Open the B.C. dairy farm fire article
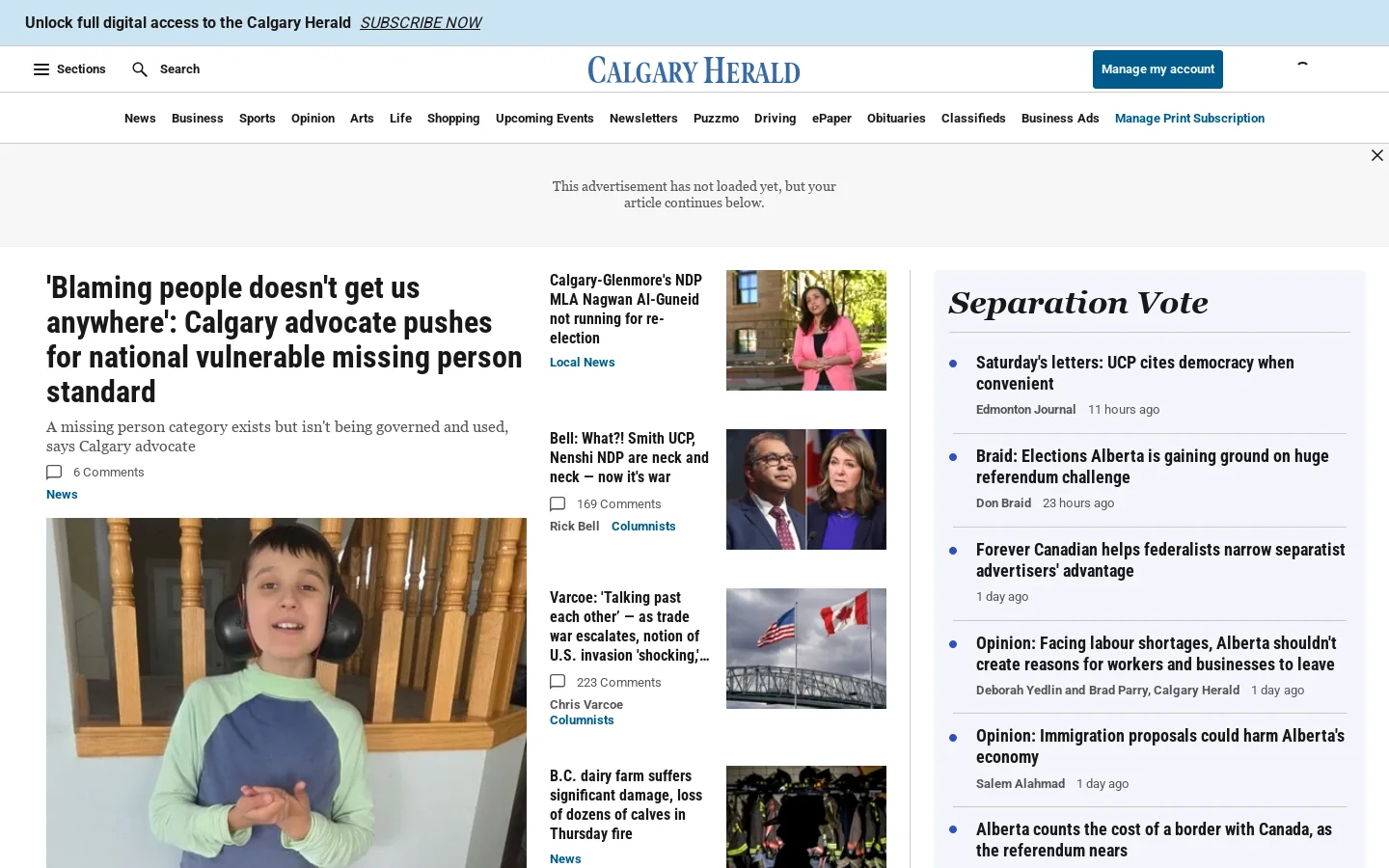This screenshot has width=1389, height=868. (627, 804)
